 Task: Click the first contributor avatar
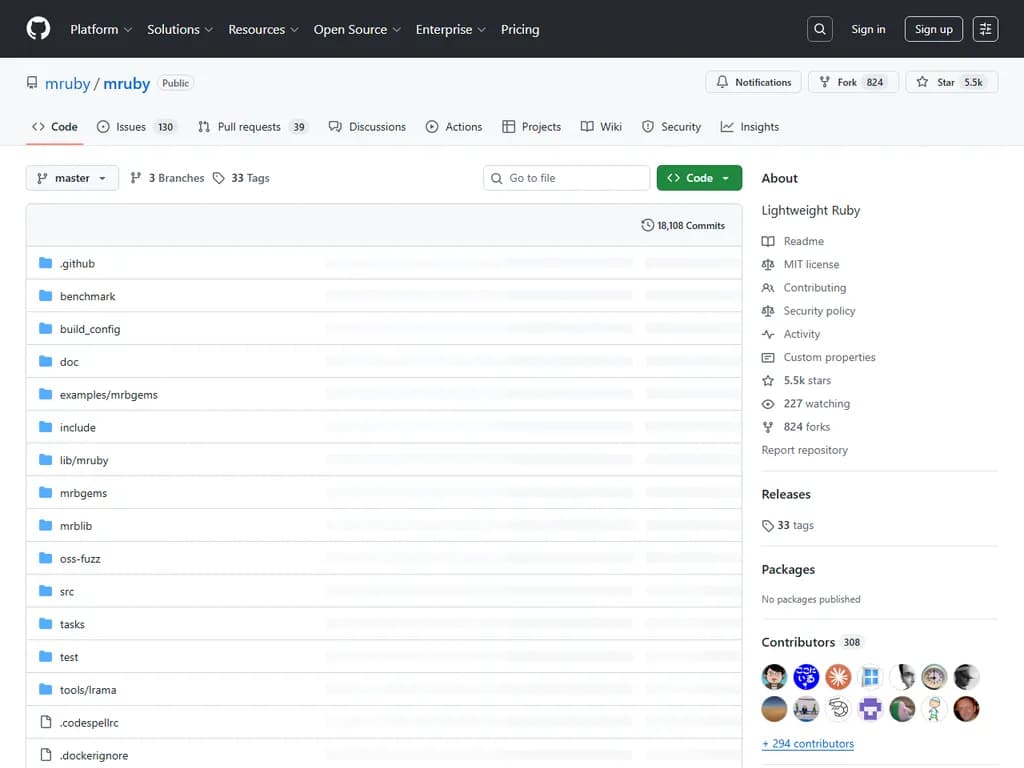(774, 677)
